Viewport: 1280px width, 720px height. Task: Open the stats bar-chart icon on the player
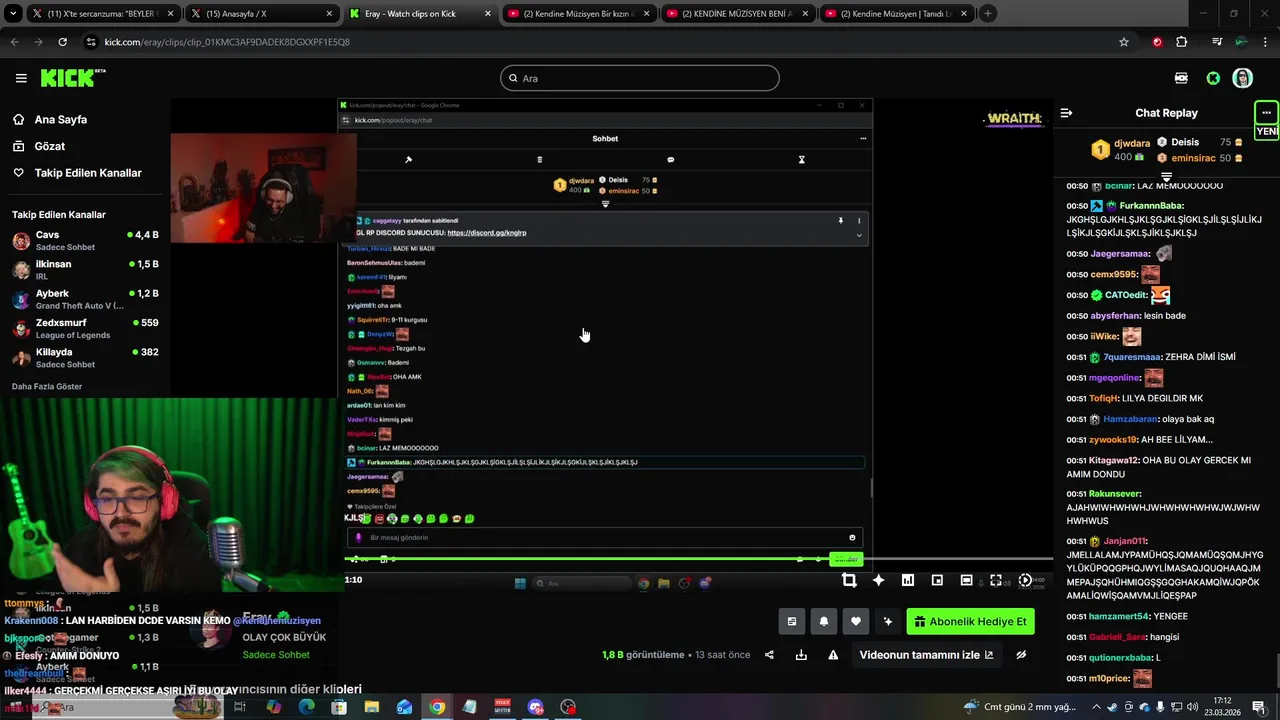(908, 580)
